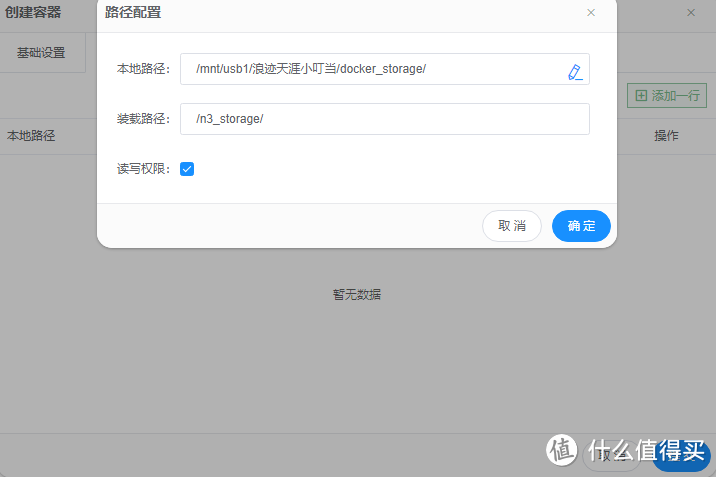This screenshot has width=716, height=477.
Task: Focus the 本地路径 input field
Action: pyautogui.click(x=370, y=69)
